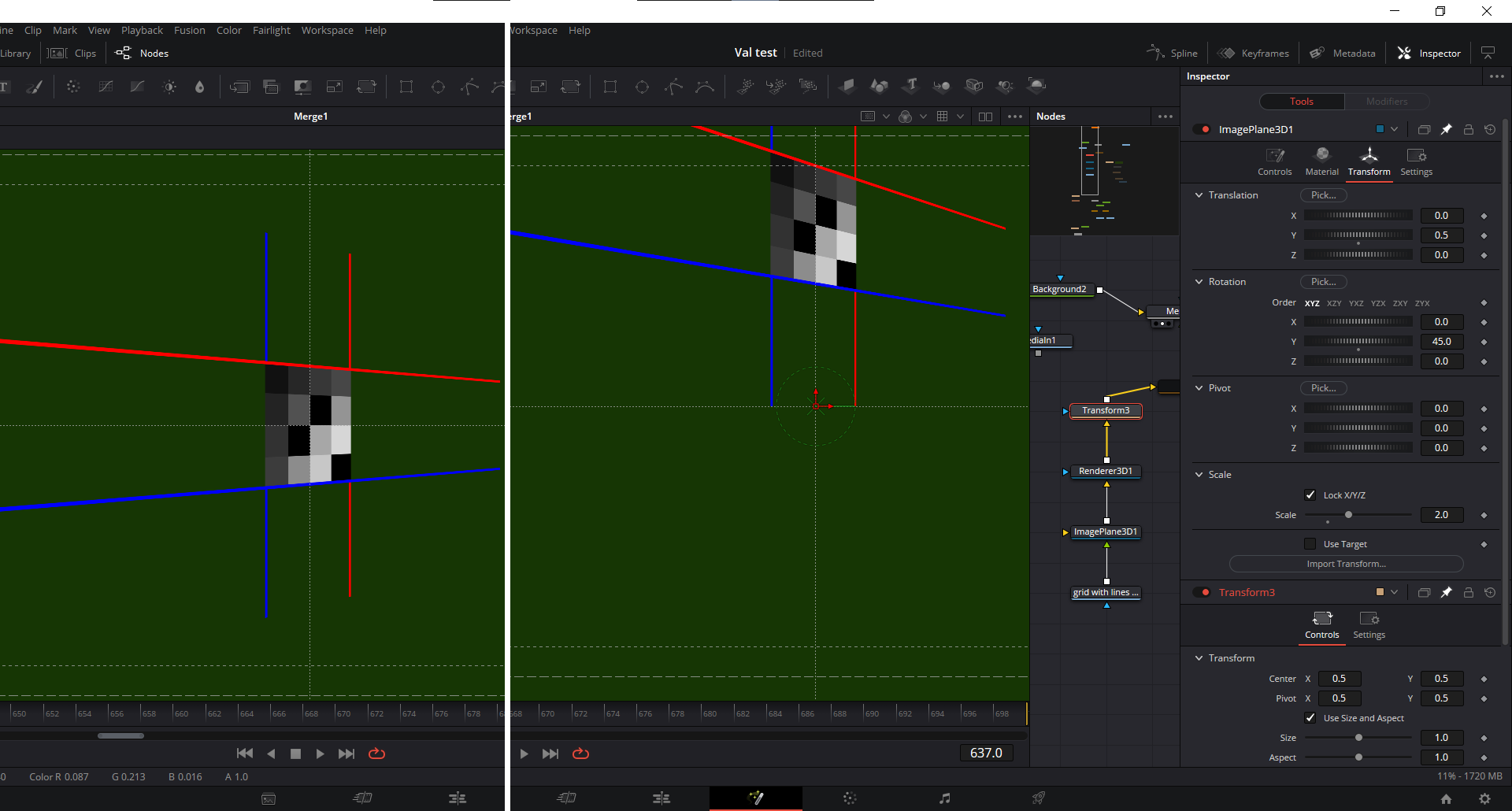Add Text 3D tool from toolbar
1512x811 pixels.
pos(911,85)
